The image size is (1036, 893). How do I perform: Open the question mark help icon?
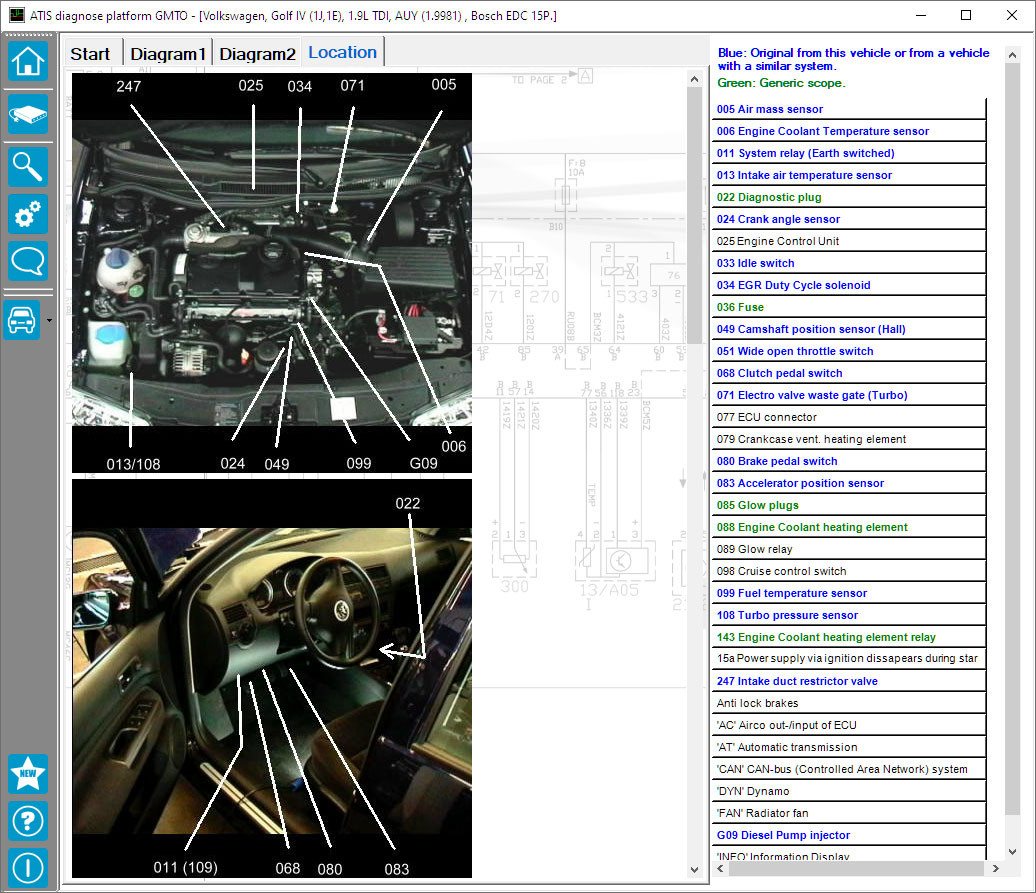point(28,821)
